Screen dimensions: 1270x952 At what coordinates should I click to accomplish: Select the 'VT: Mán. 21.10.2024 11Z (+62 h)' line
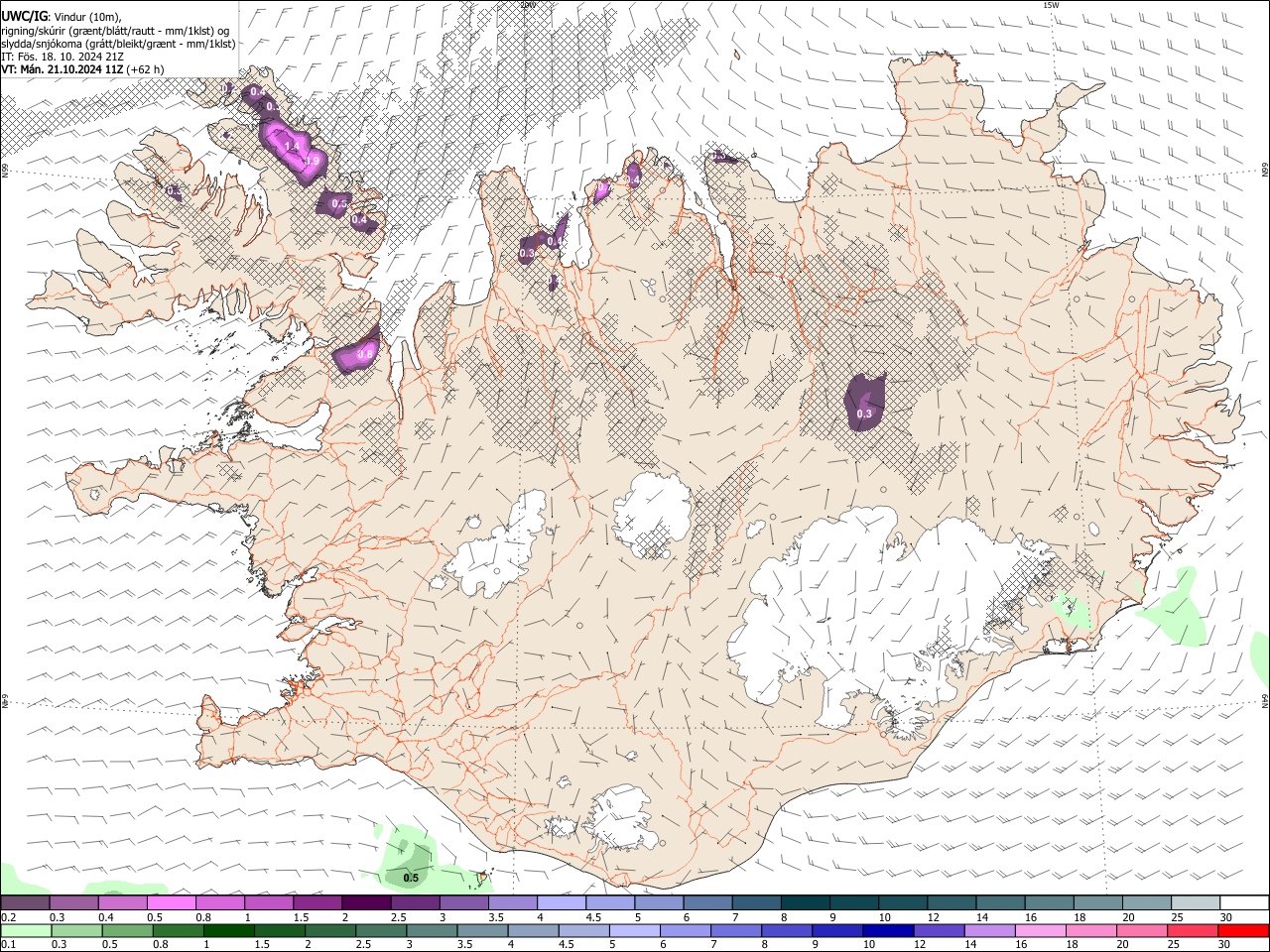[82, 69]
